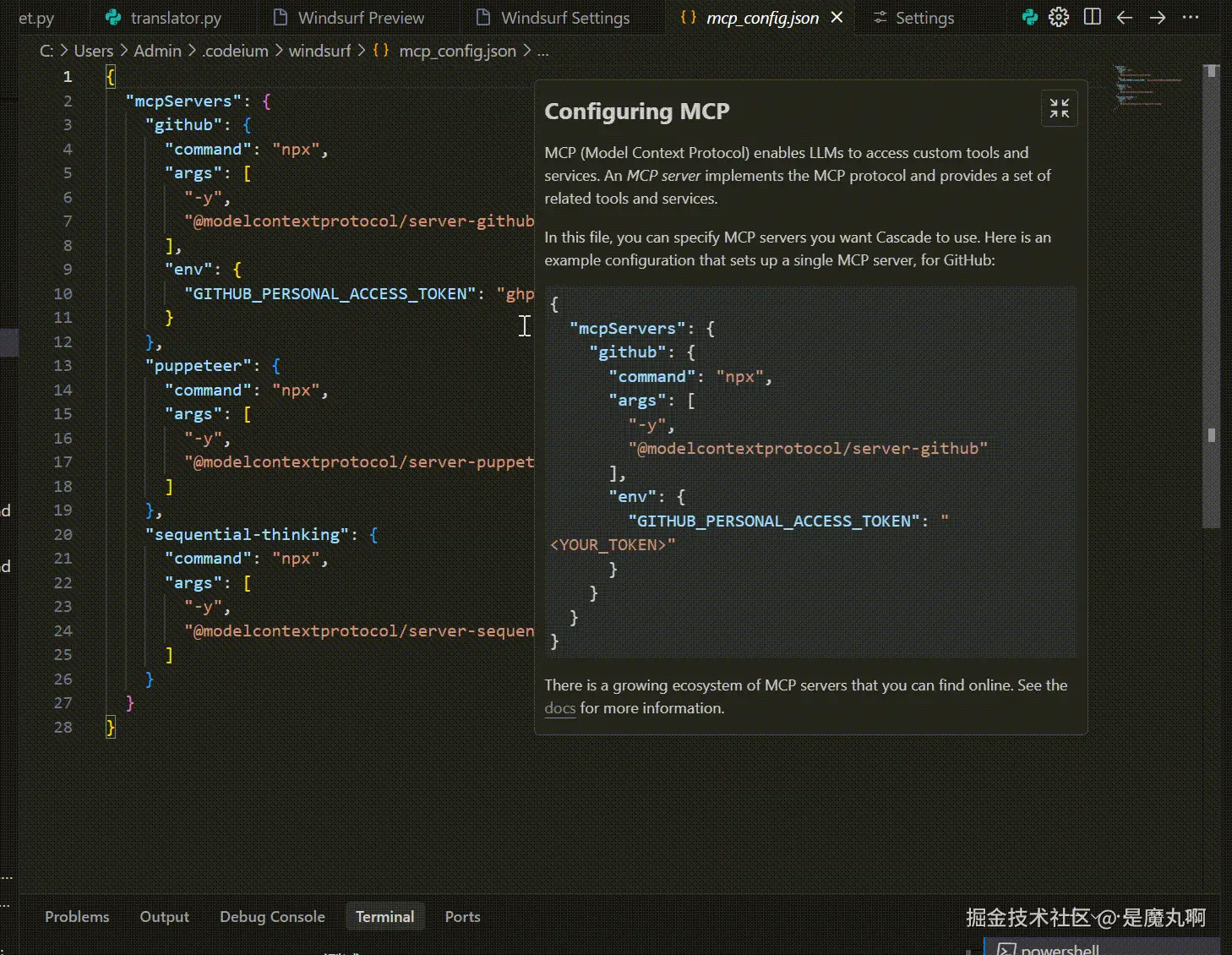The height and width of the screenshot is (955, 1232).
Task: Switch to Windsurf Settings tab
Action: [553, 18]
